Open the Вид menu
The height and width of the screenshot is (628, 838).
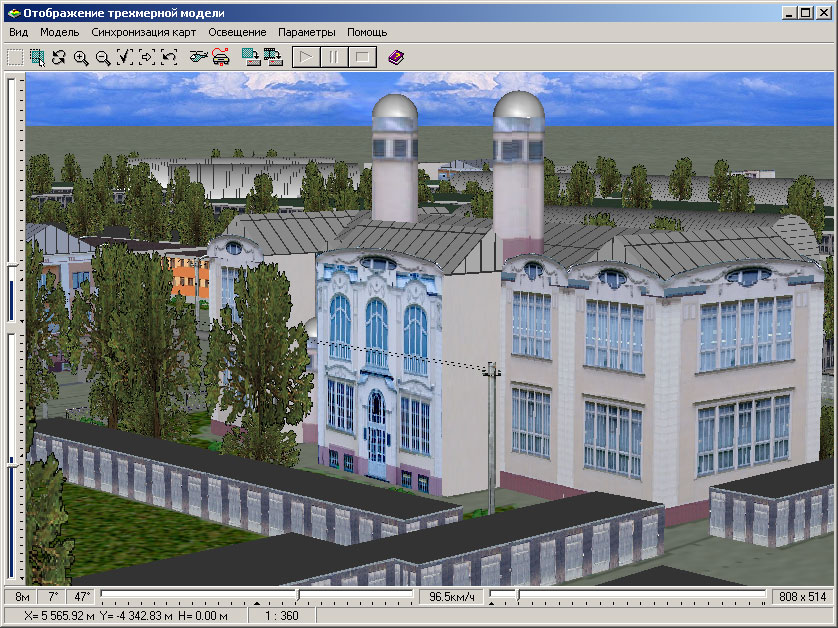[19, 32]
